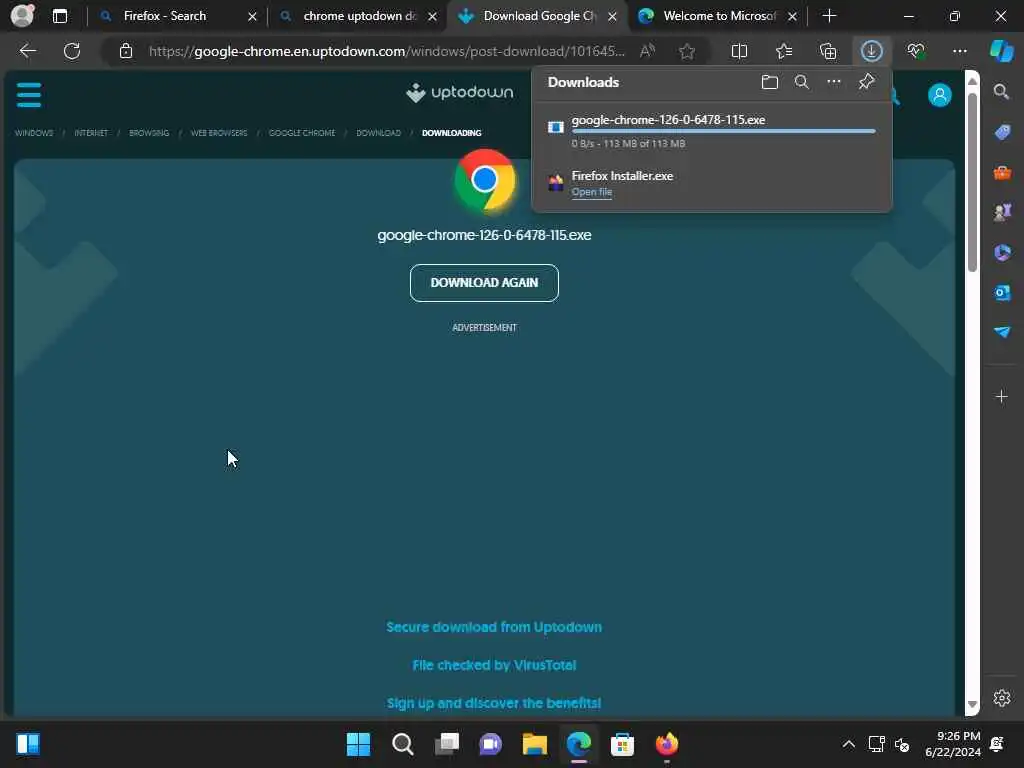Open taskbar Search
The width and height of the screenshot is (1024, 768).
(402, 744)
